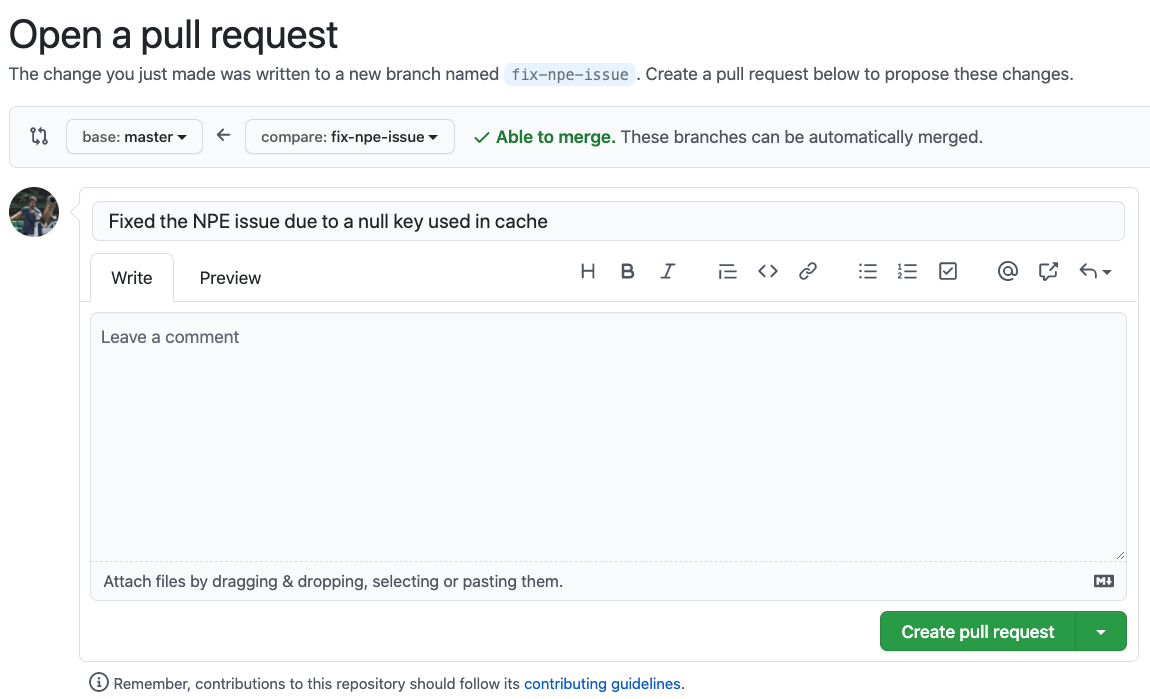The height and width of the screenshot is (699, 1150).
Task: Select the Write tab
Action: click(131, 277)
